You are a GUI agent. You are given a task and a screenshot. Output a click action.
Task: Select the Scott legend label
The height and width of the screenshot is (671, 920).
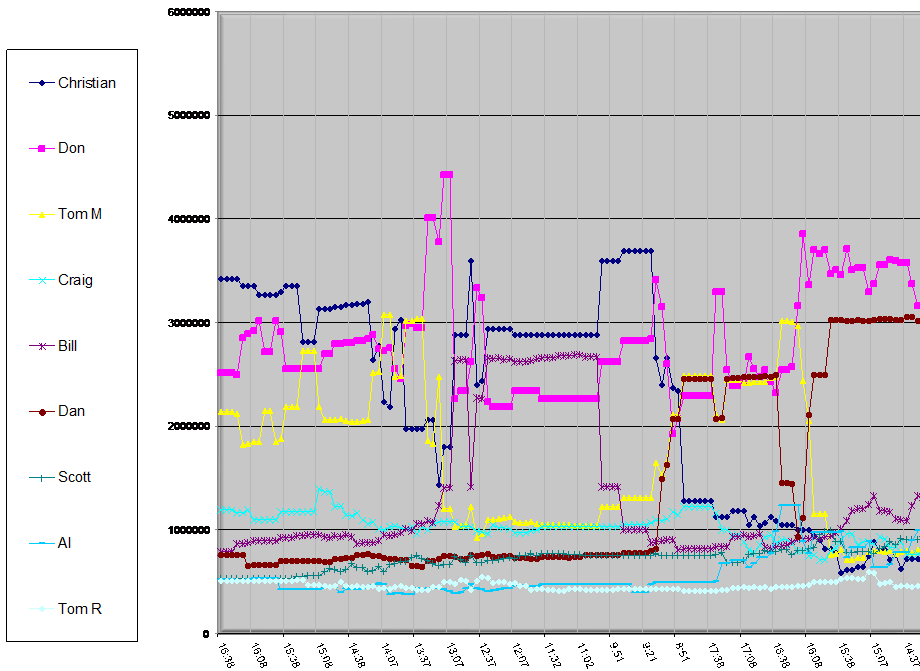click(75, 477)
